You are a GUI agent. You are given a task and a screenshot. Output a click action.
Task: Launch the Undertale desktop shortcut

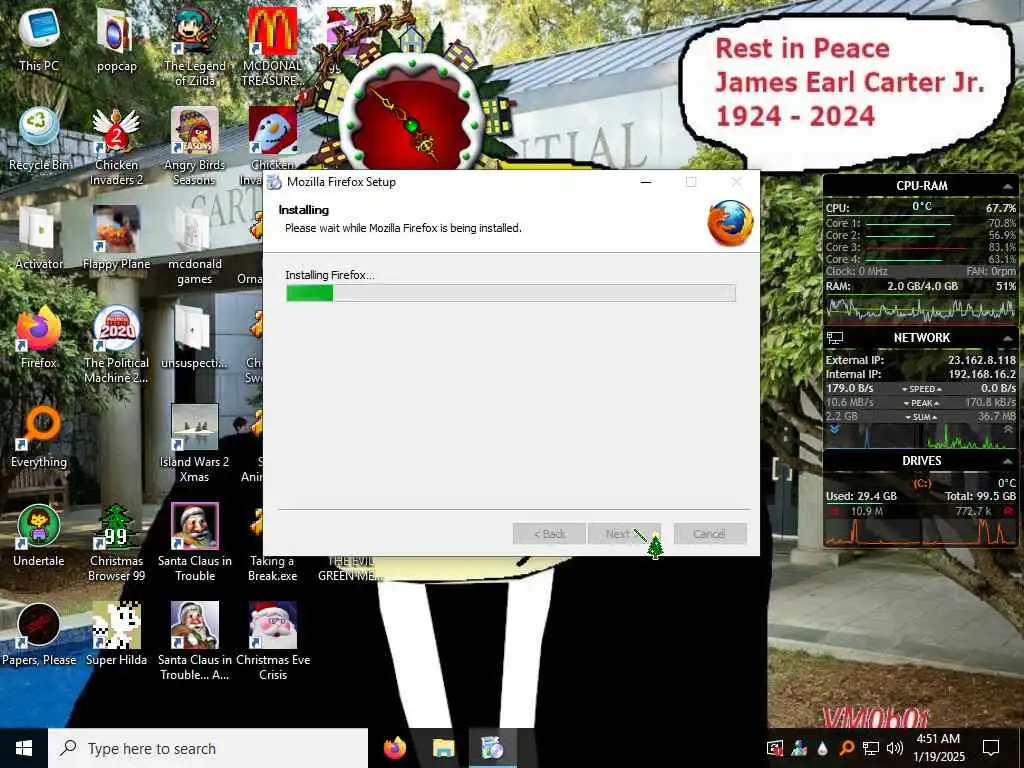coord(39,536)
